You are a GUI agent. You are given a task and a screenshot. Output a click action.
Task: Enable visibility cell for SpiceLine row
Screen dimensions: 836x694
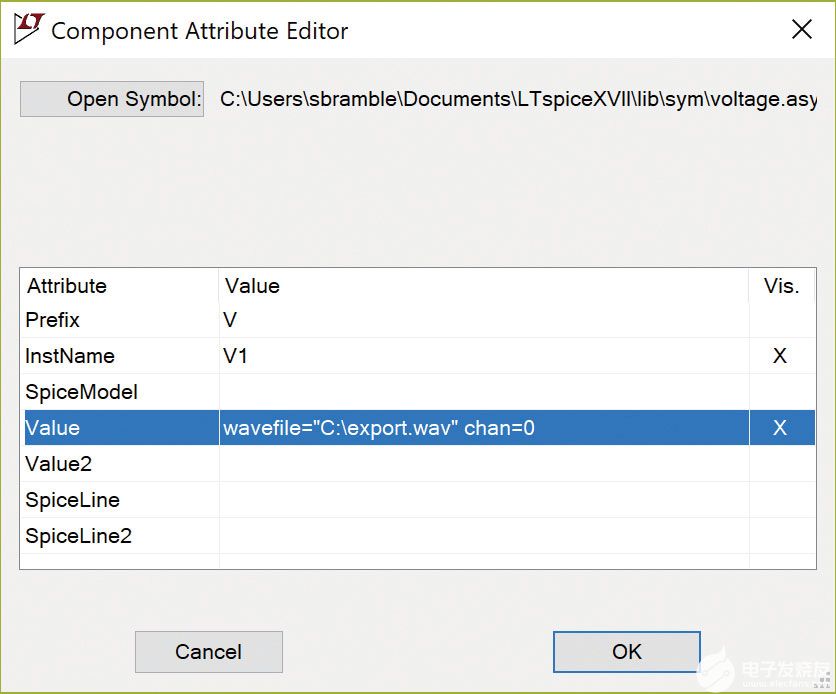click(780, 500)
